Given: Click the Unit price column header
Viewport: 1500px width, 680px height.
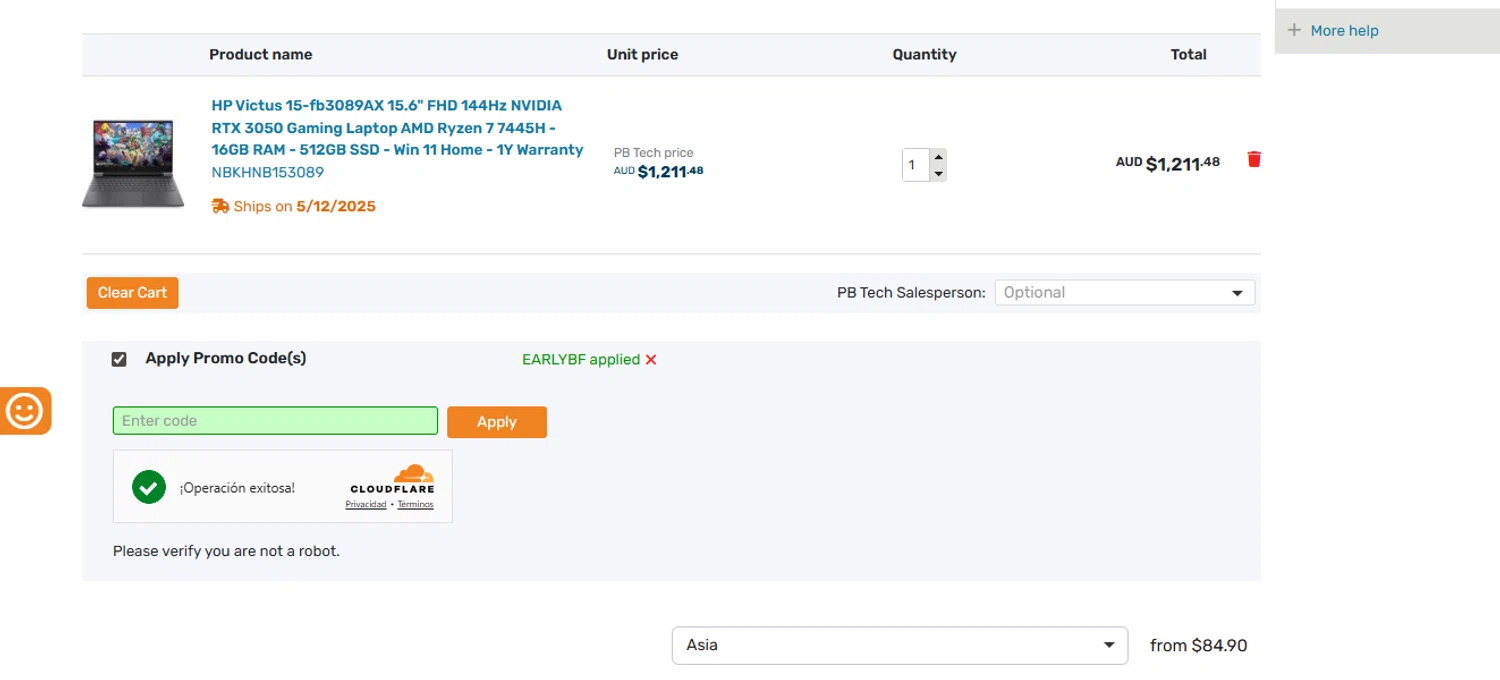Looking at the screenshot, I should click(642, 55).
